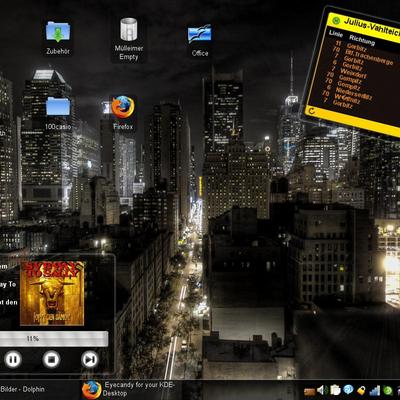The height and width of the screenshot is (400, 400).
Task: Click the Linie column header
Action: coord(336,33)
